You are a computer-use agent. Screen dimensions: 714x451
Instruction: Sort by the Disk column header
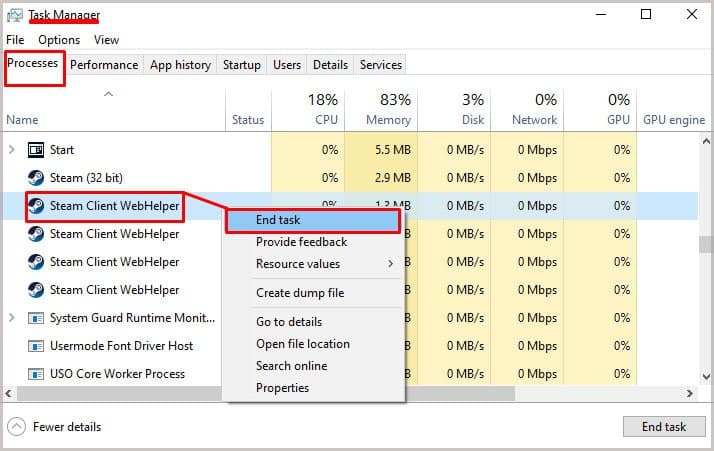(x=454, y=111)
